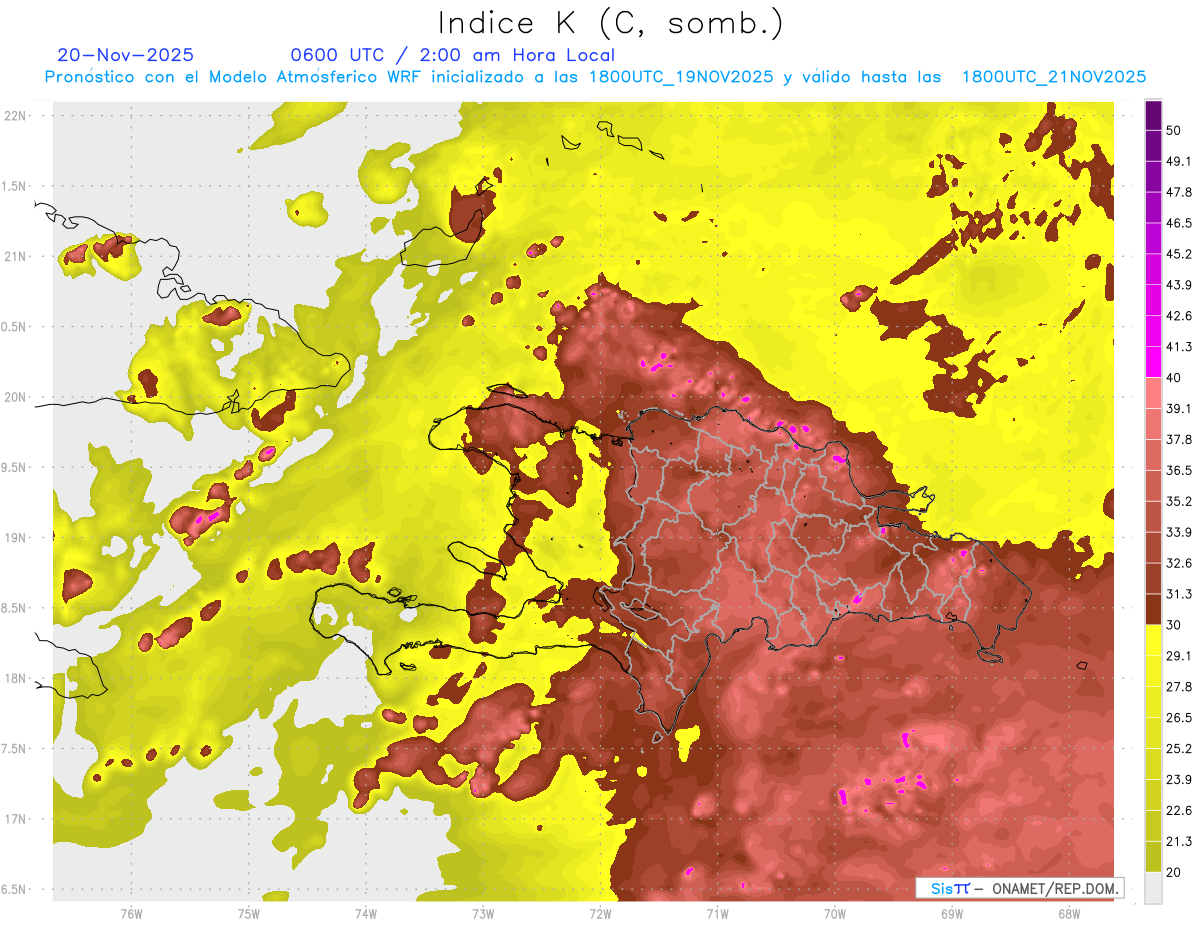Click the '72W' longitude label
Screen dimensions: 1200x927
pyautogui.click(x=600, y=913)
